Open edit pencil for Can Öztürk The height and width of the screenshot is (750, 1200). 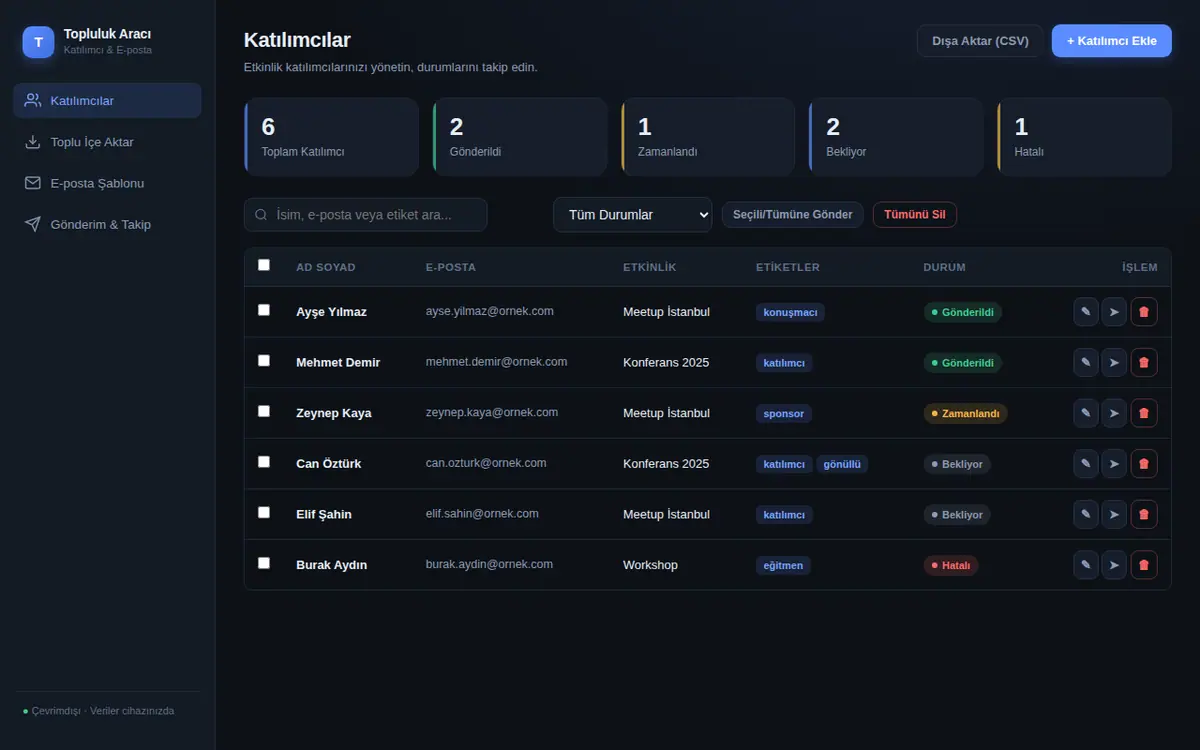tap(1086, 463)
